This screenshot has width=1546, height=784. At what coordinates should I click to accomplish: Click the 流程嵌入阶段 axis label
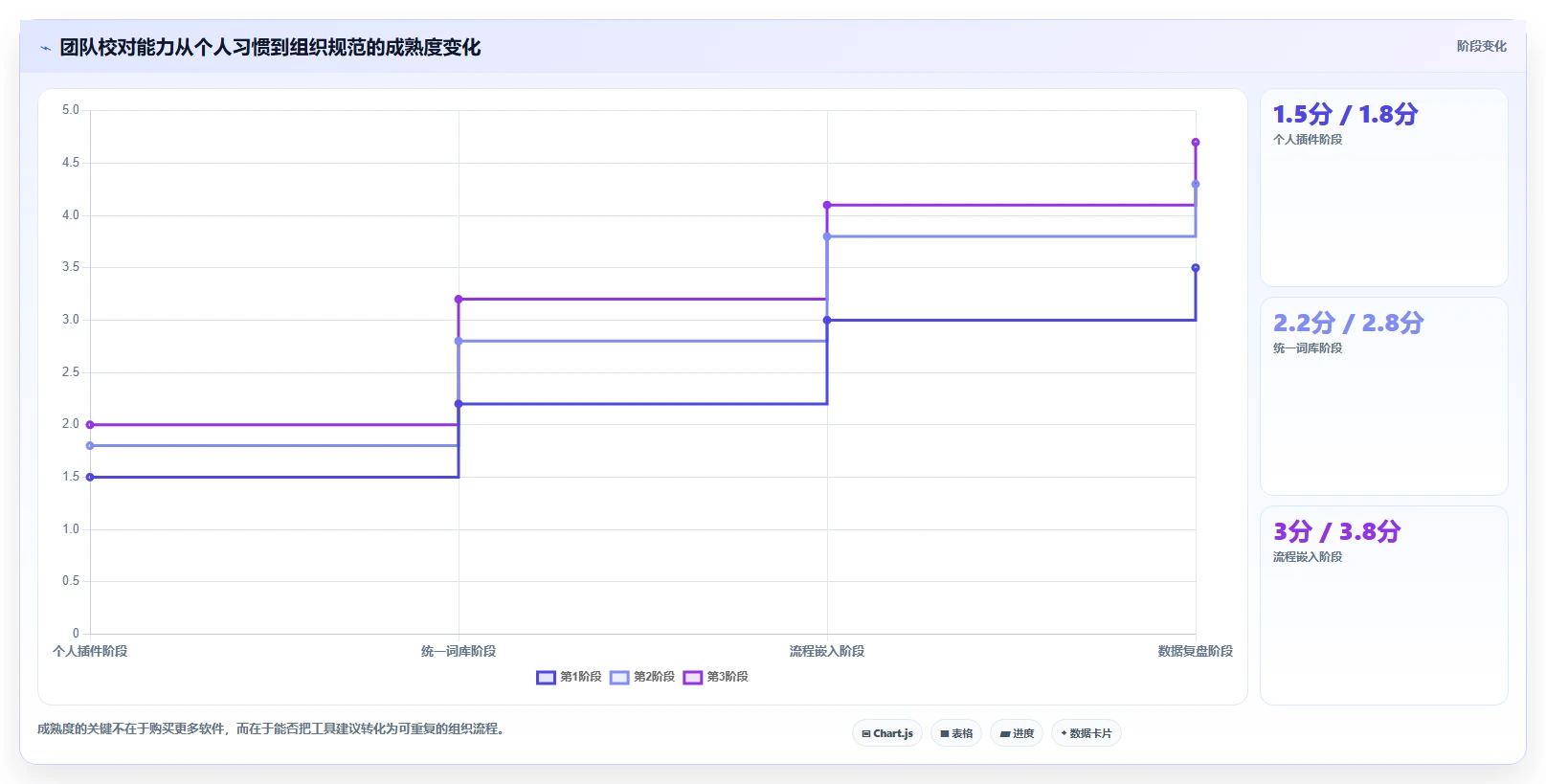click(x=827, y=651)
